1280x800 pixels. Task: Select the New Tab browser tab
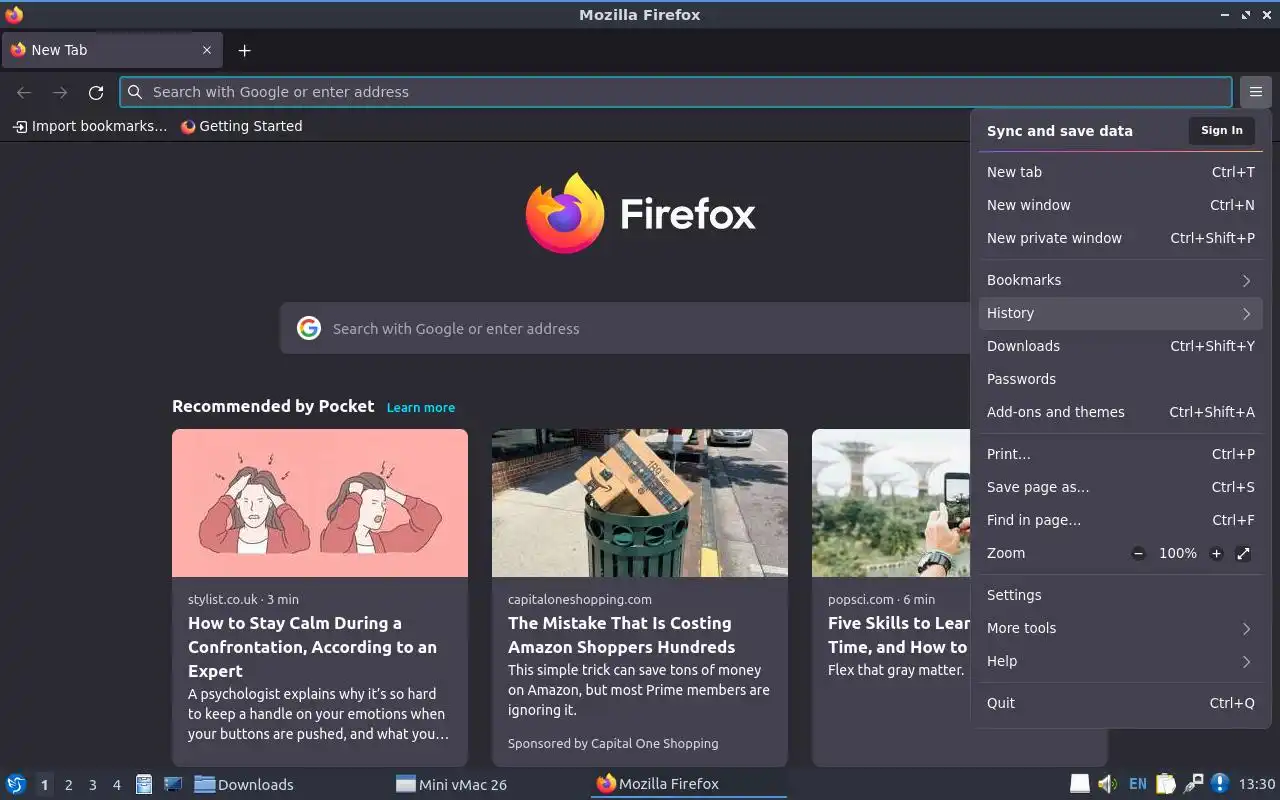pos(111,50)
